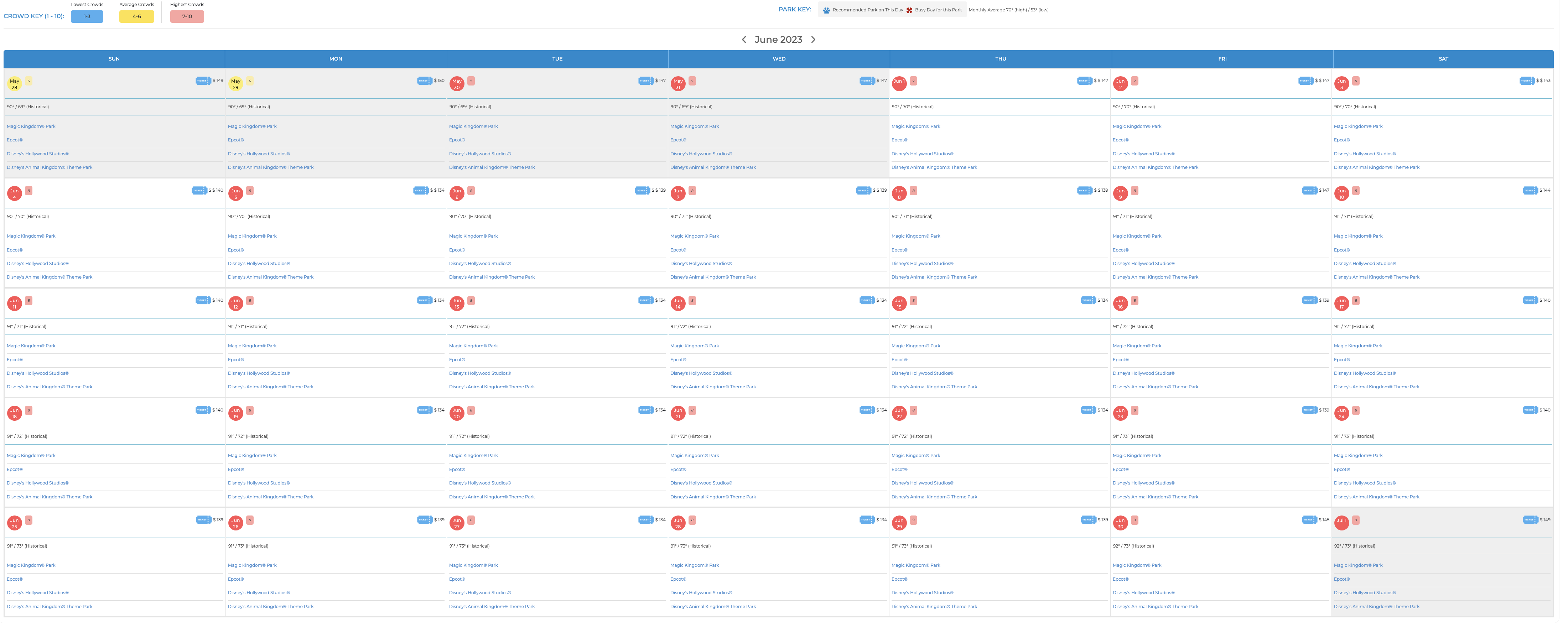Select the Jun 24 date circle

tap(1341, 413)
